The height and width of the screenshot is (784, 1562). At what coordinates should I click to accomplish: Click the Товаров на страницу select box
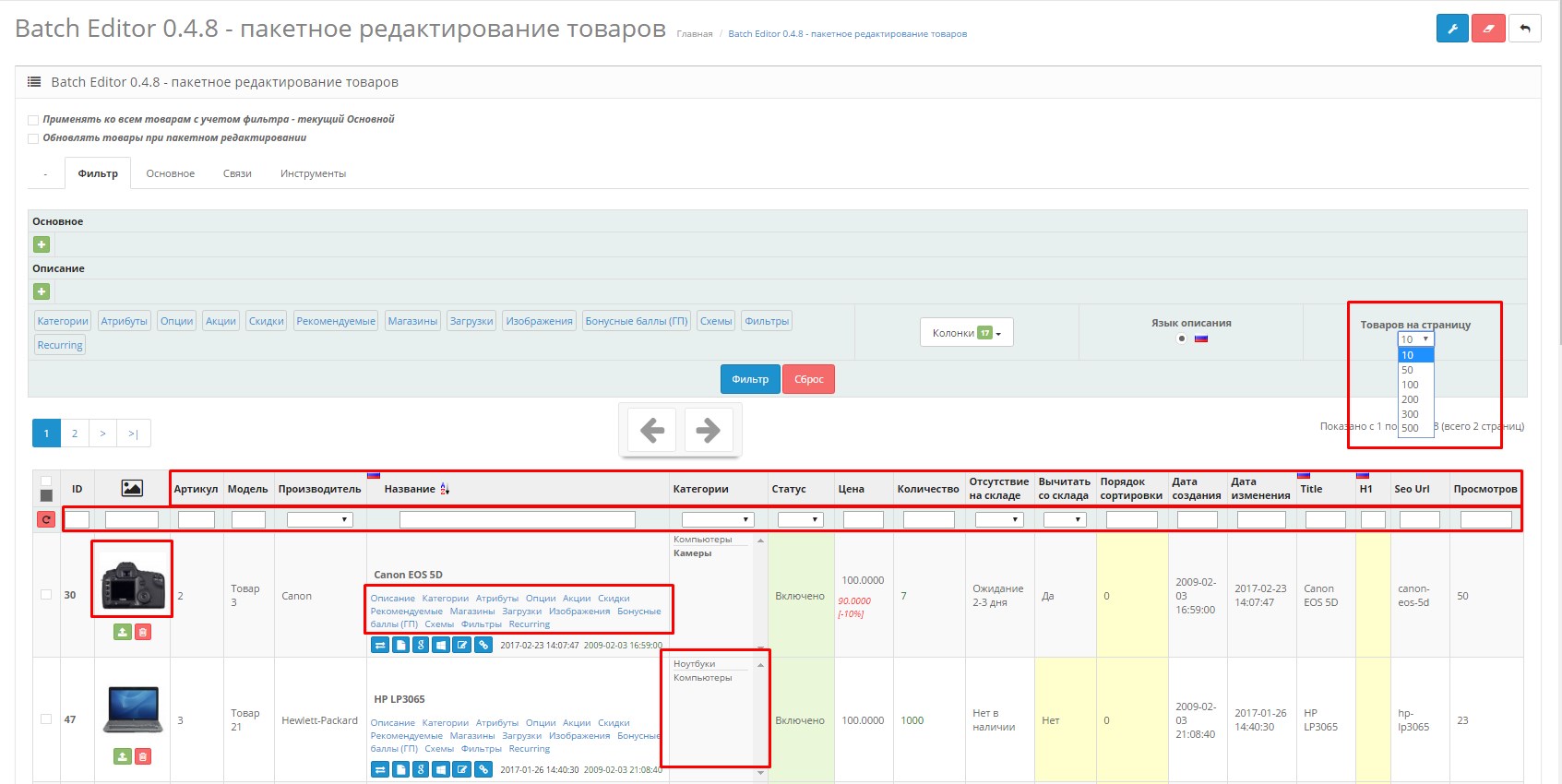coord(1415,339)
